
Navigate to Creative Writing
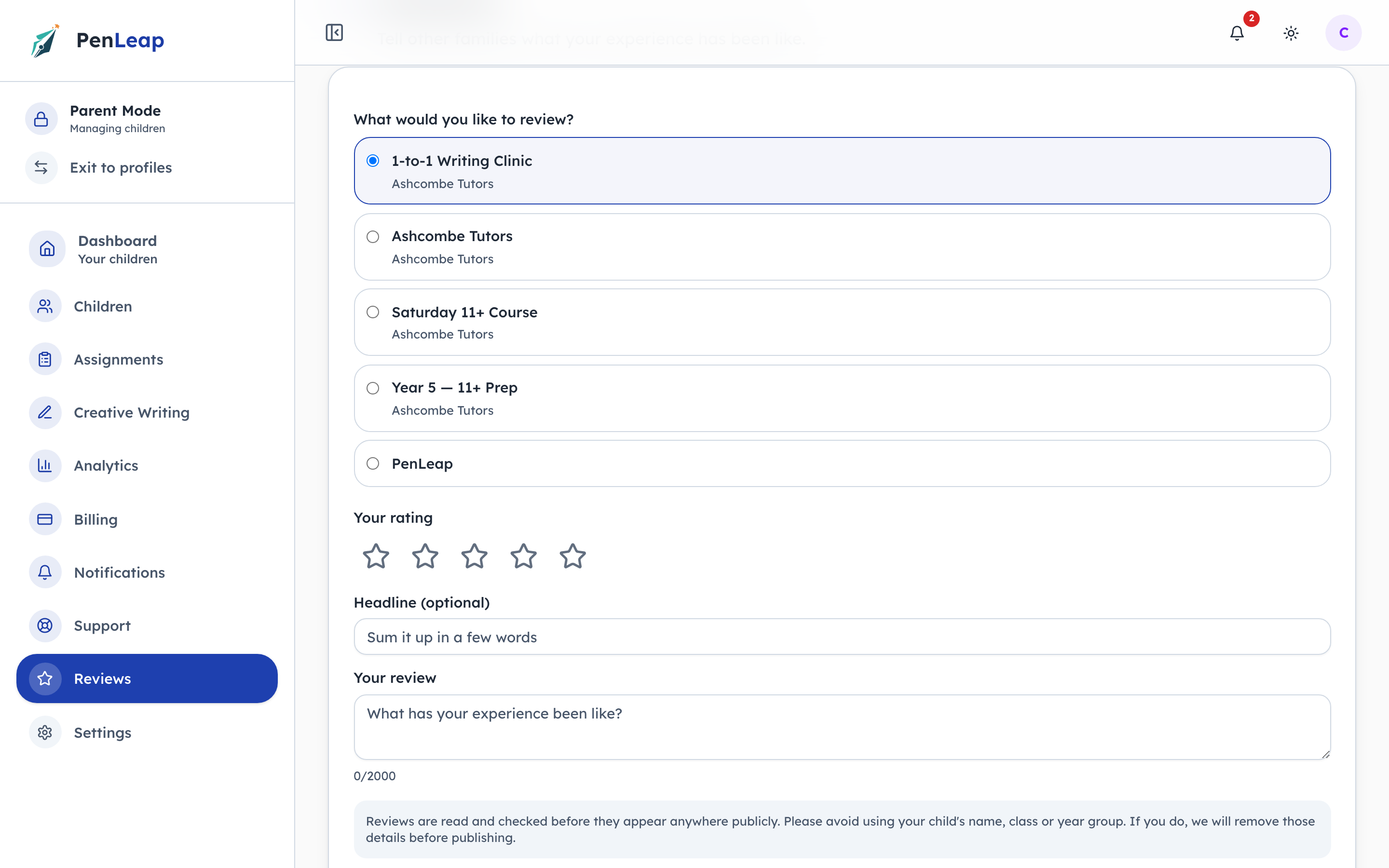pyautogui.click(x=147, y=412)
